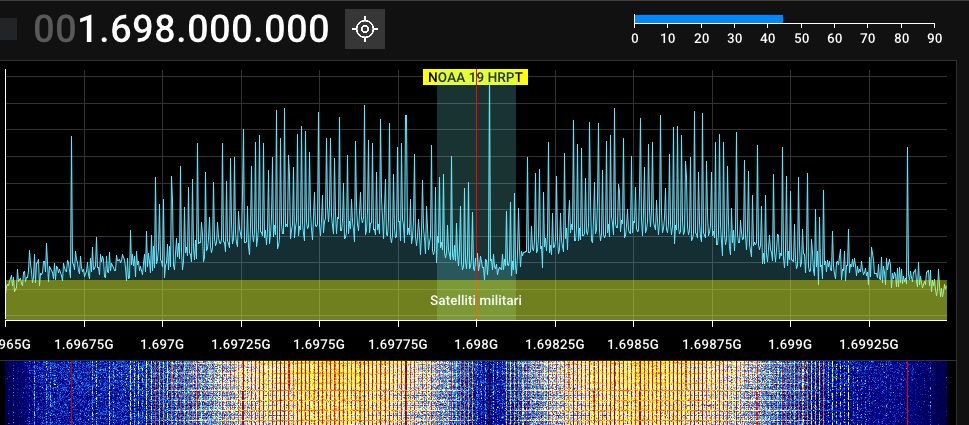The width and height of the screenshot is (969, 425).
Task: Click the 1.698G center frequency axis label
Action: coord(476,344)
